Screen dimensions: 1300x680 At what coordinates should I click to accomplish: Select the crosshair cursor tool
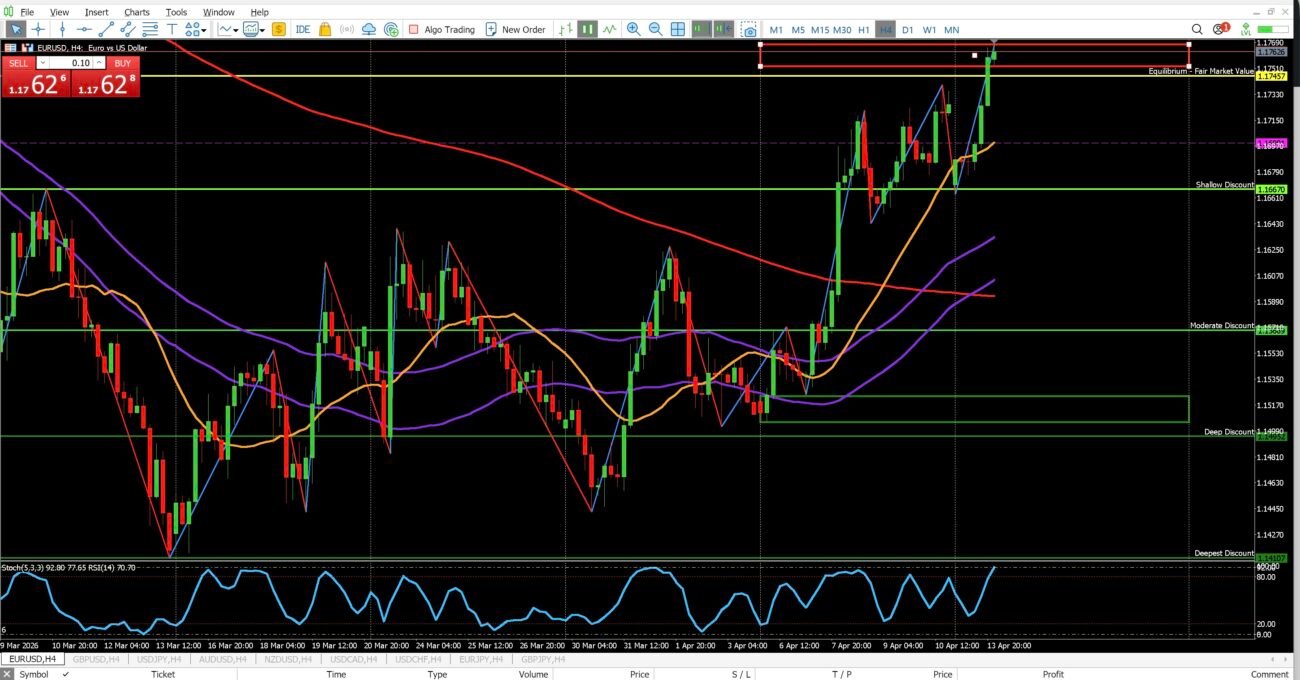point(38,30)
